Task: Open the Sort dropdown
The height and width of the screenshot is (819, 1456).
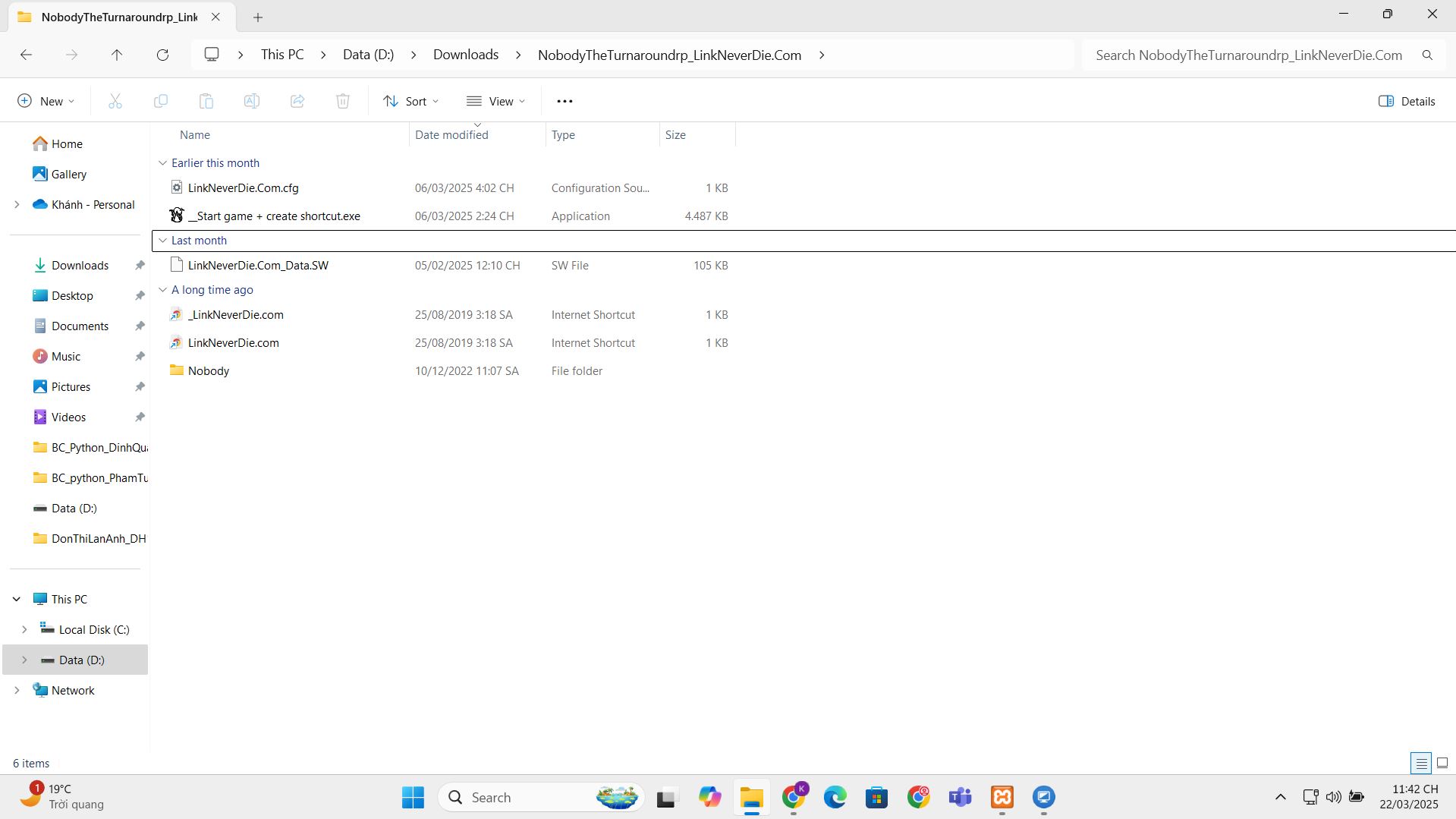Action: [411, 101]
